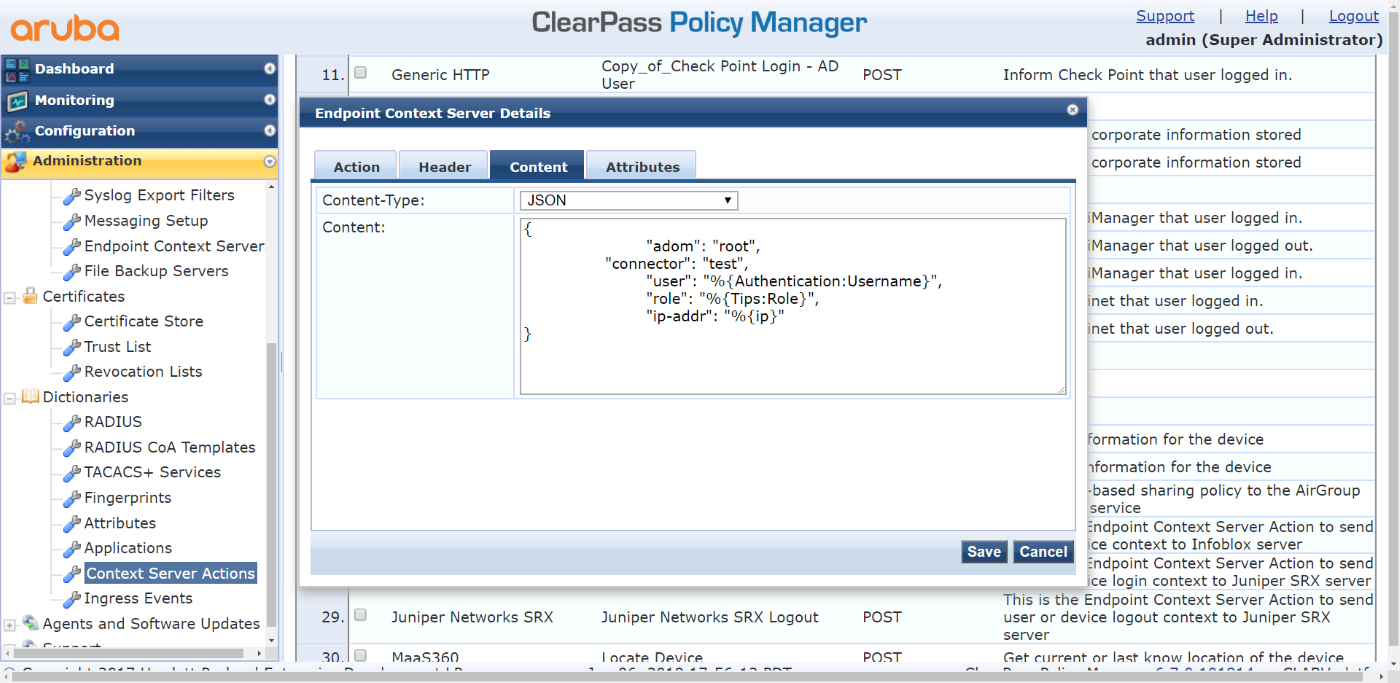
Task: Click the sidebar scroll up arrow
Action: 271,187
